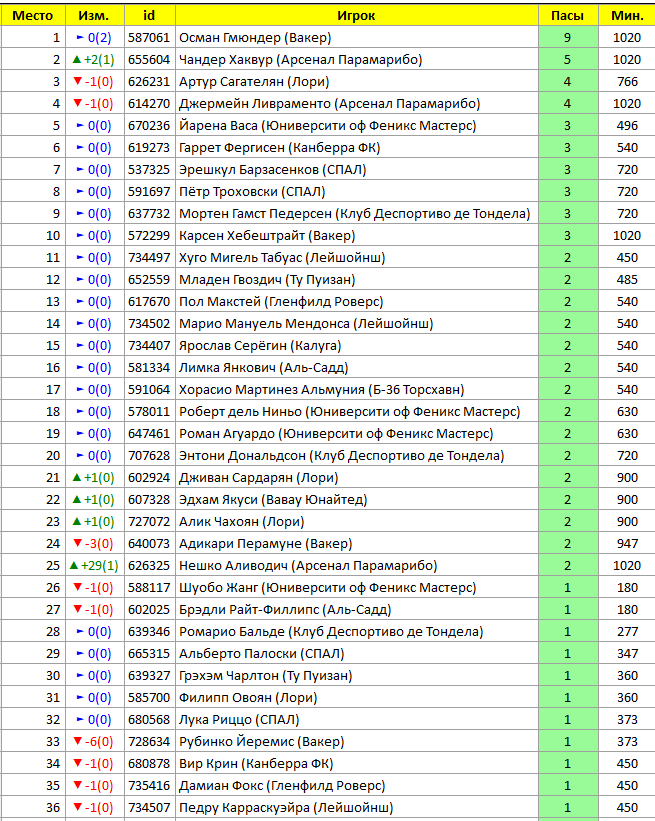The width and height of the screenshot is (655, 821).
Task: Click minutes value 496
Action: [627, 126]
